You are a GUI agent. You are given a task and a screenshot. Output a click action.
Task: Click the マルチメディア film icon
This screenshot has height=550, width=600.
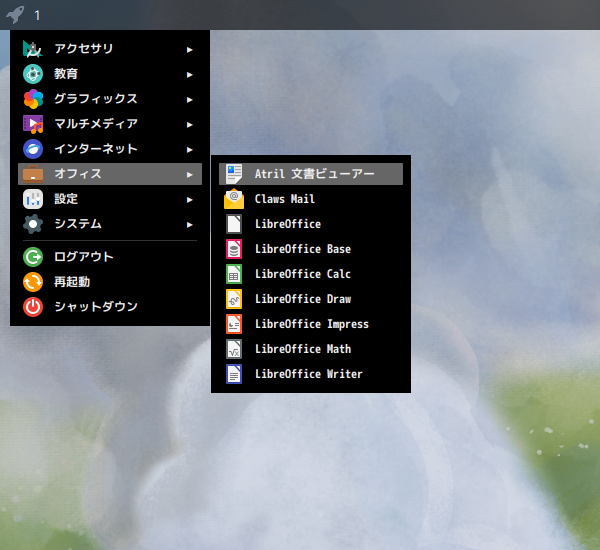[33, 124]
